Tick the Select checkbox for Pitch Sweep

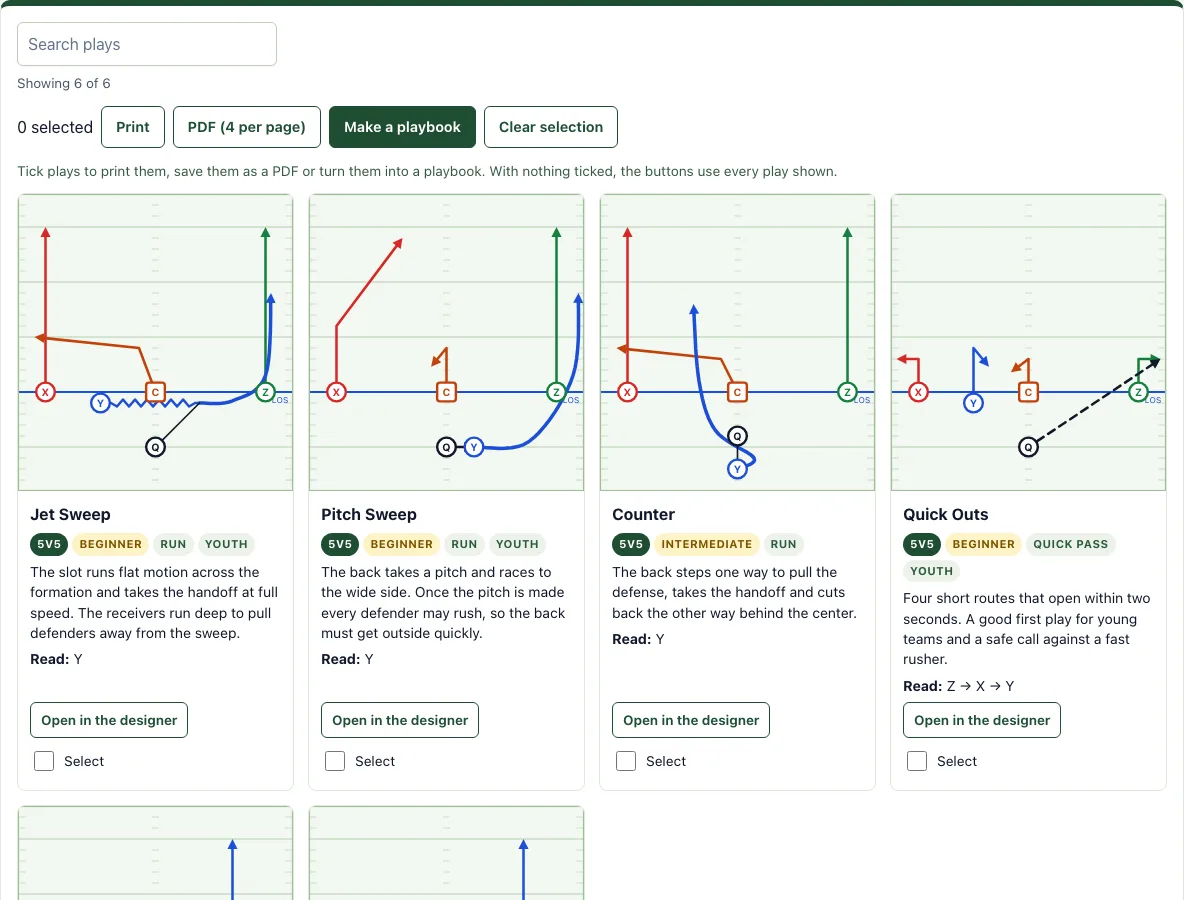(335, 761)
